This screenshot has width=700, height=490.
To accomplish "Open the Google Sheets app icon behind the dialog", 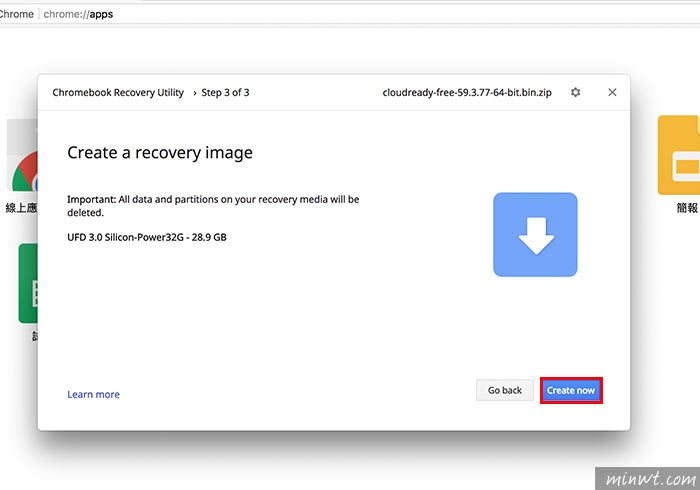I will 28,283.
